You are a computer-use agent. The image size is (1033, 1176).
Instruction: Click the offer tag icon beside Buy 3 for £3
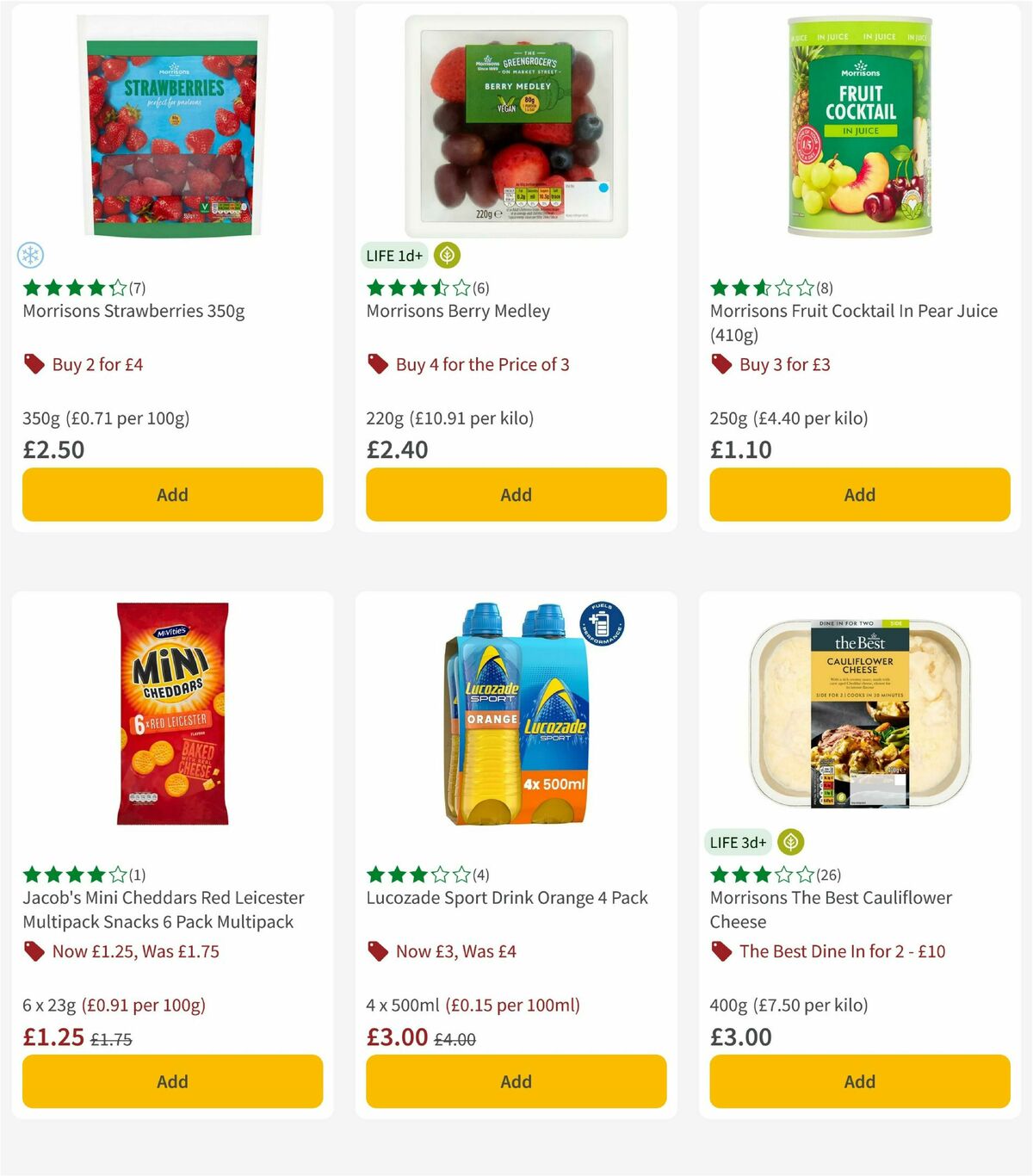pos(721,364)
